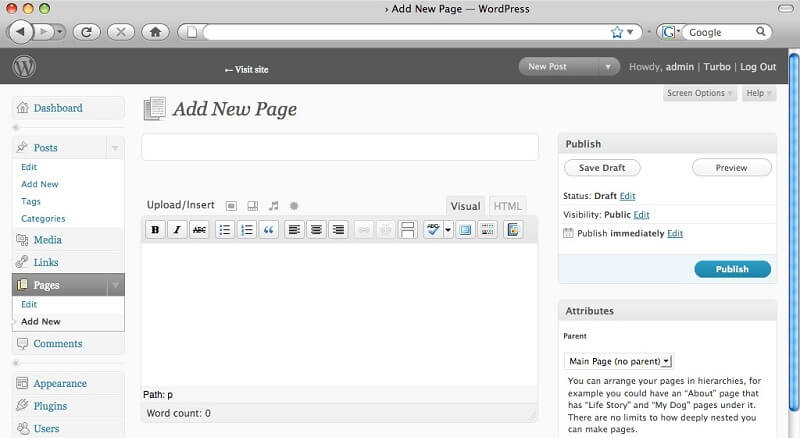Run the spellchecker from the toolbar
The height and width of the screenshot is (438, 800).
click(x=433, y=230)
